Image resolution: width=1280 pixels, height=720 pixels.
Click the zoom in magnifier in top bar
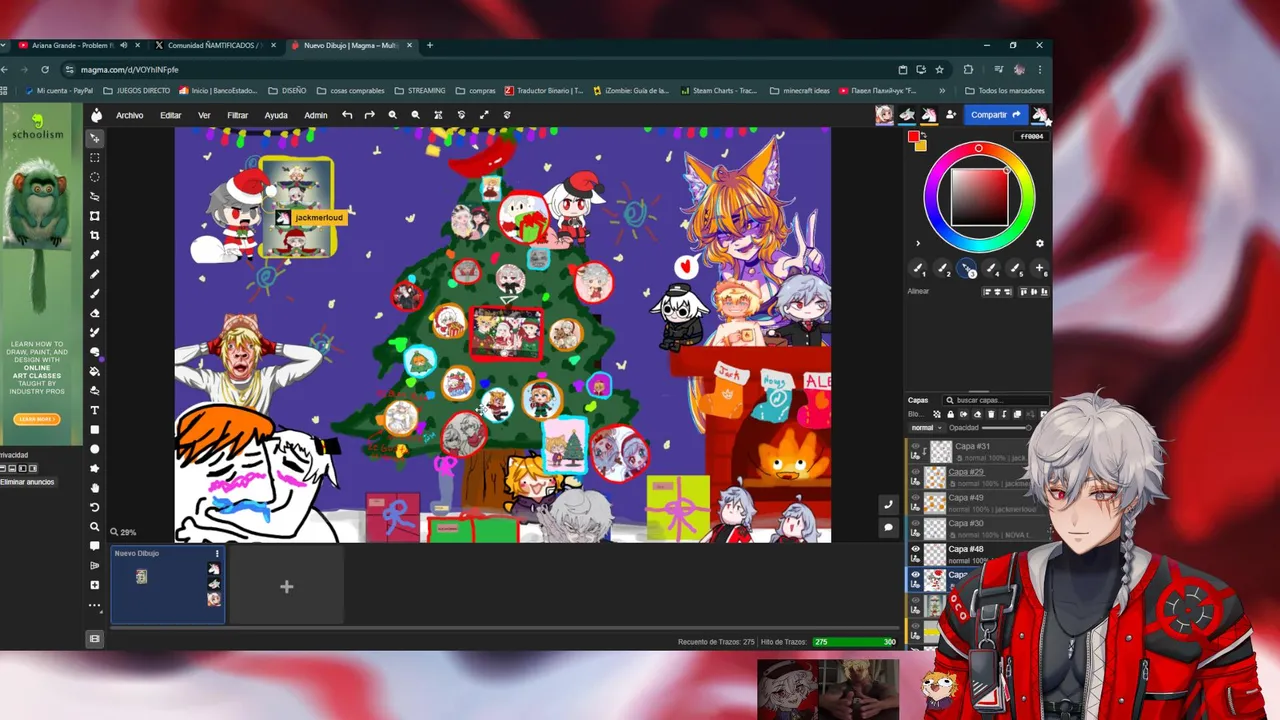(x=393, y=115)
